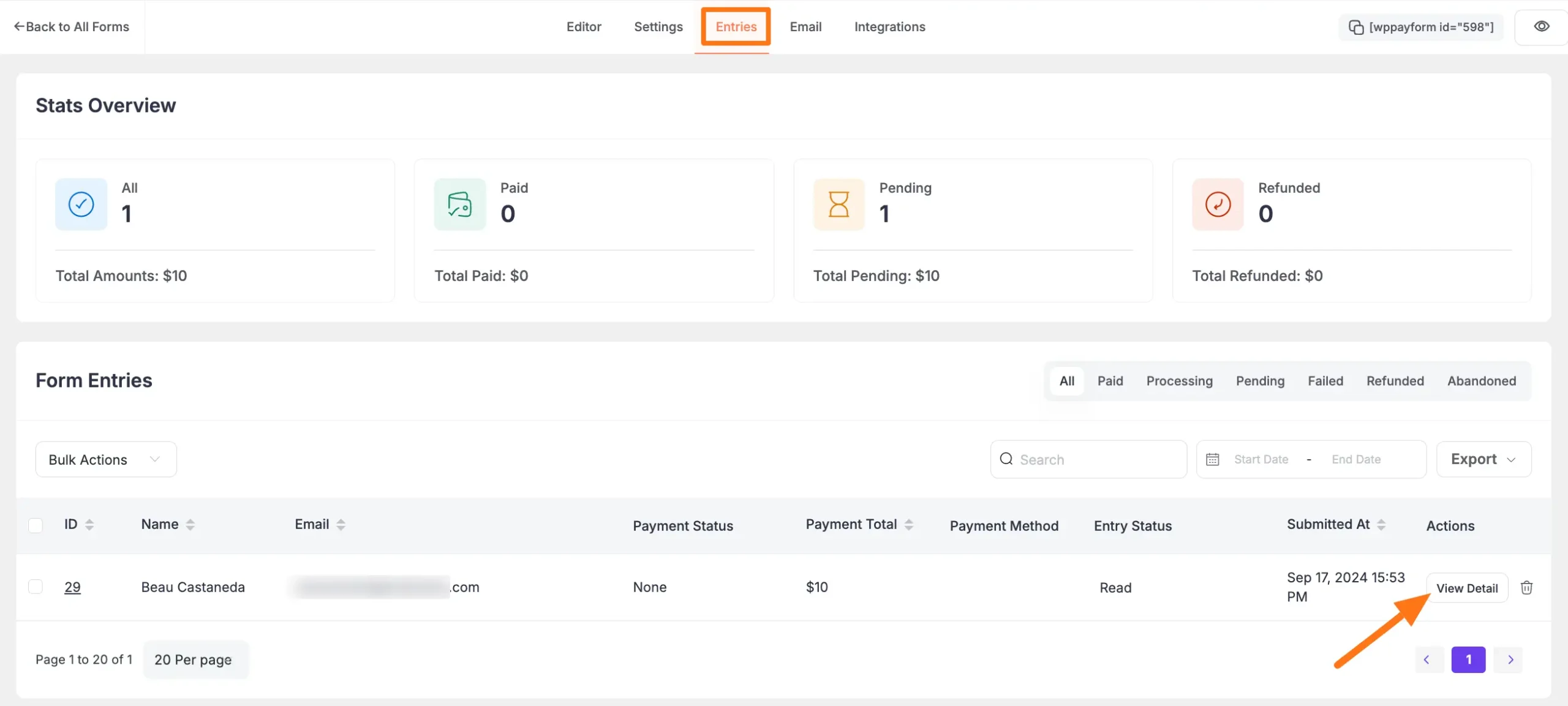Viewport: 1568px width, 706px height.
Task: Expand the Export dropdown
Action: (1483, 459)
